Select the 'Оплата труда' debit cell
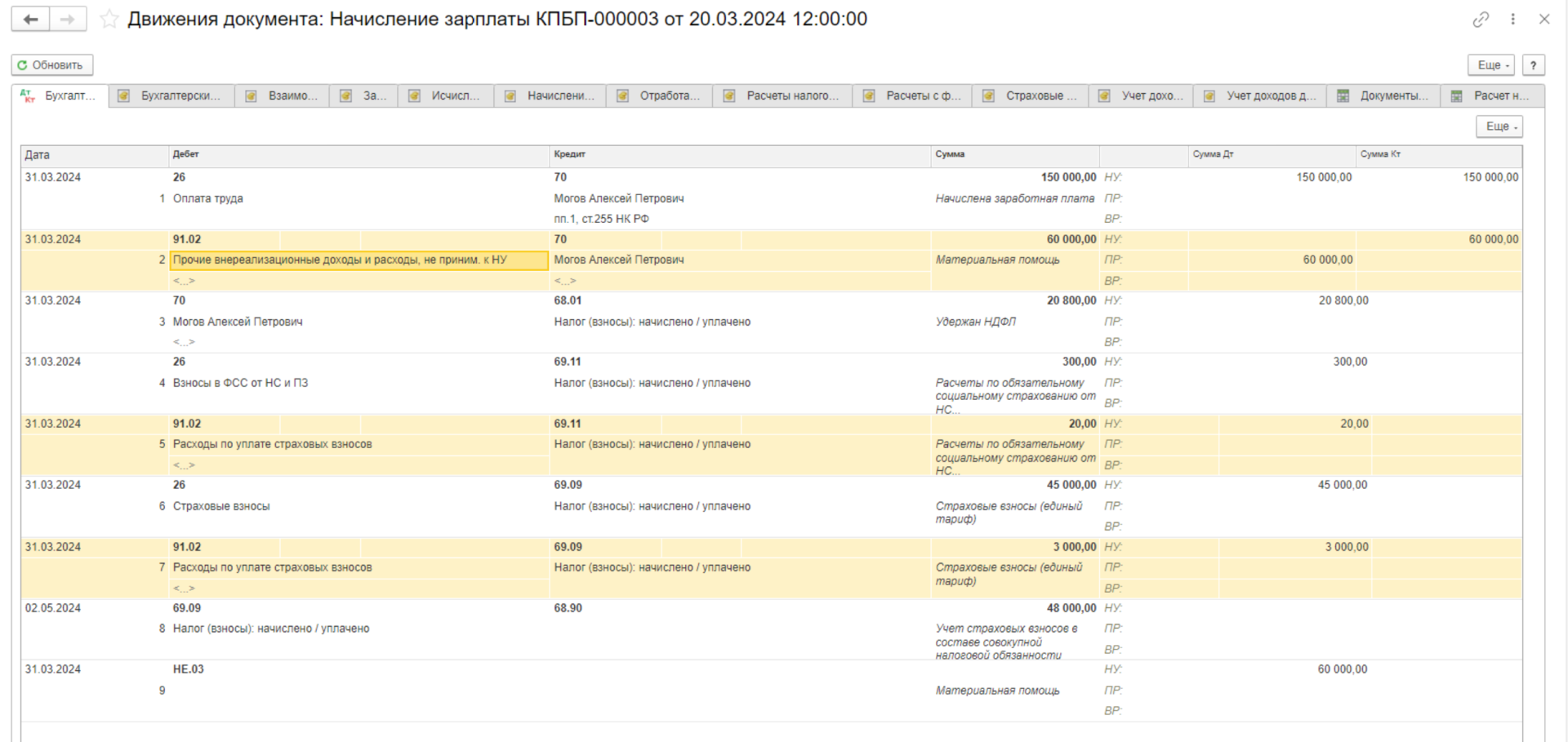The height and width of the screenshot is (742, 1568). [x=208, y=198]
